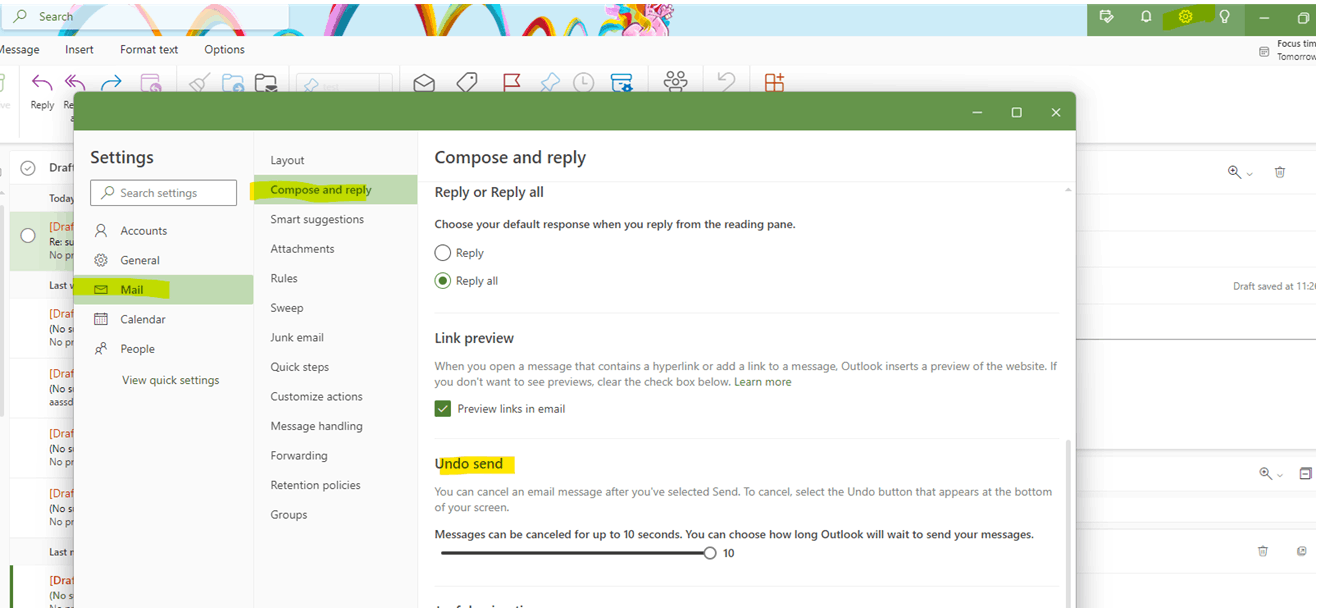Open Customize actions settings

point(335,396)
